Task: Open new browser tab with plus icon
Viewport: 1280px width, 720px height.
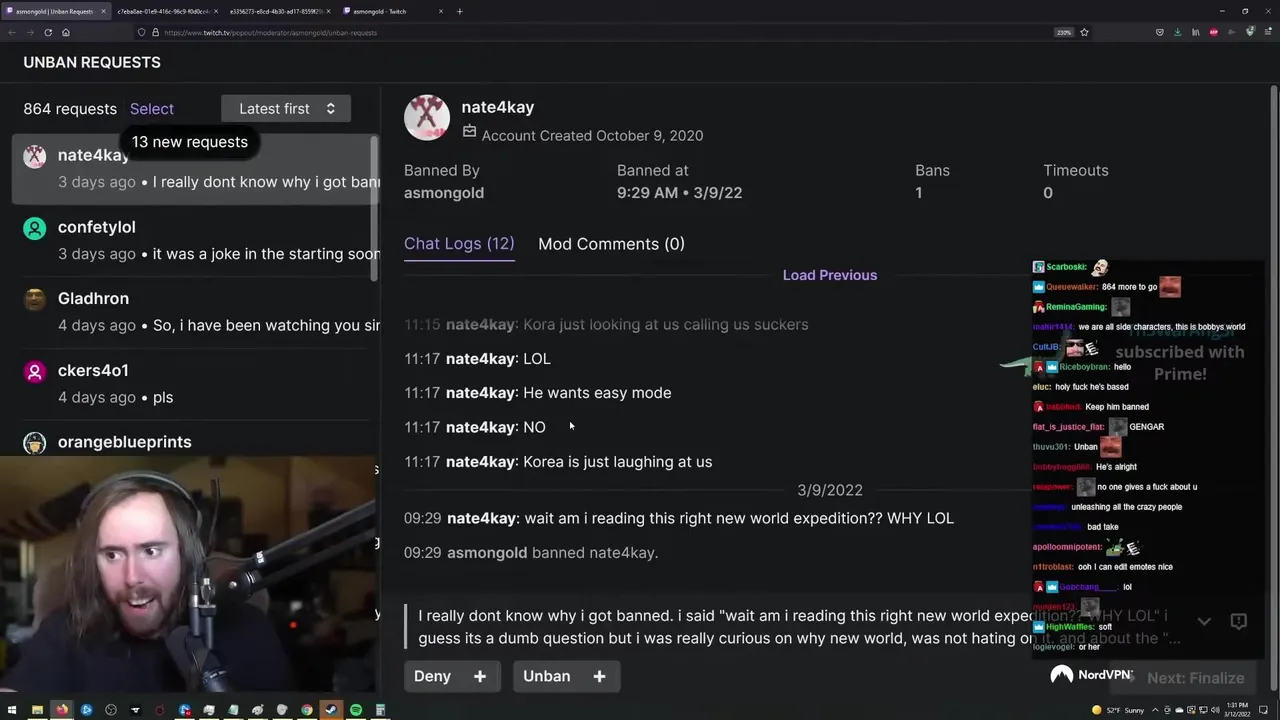Action: coord(459,11)
